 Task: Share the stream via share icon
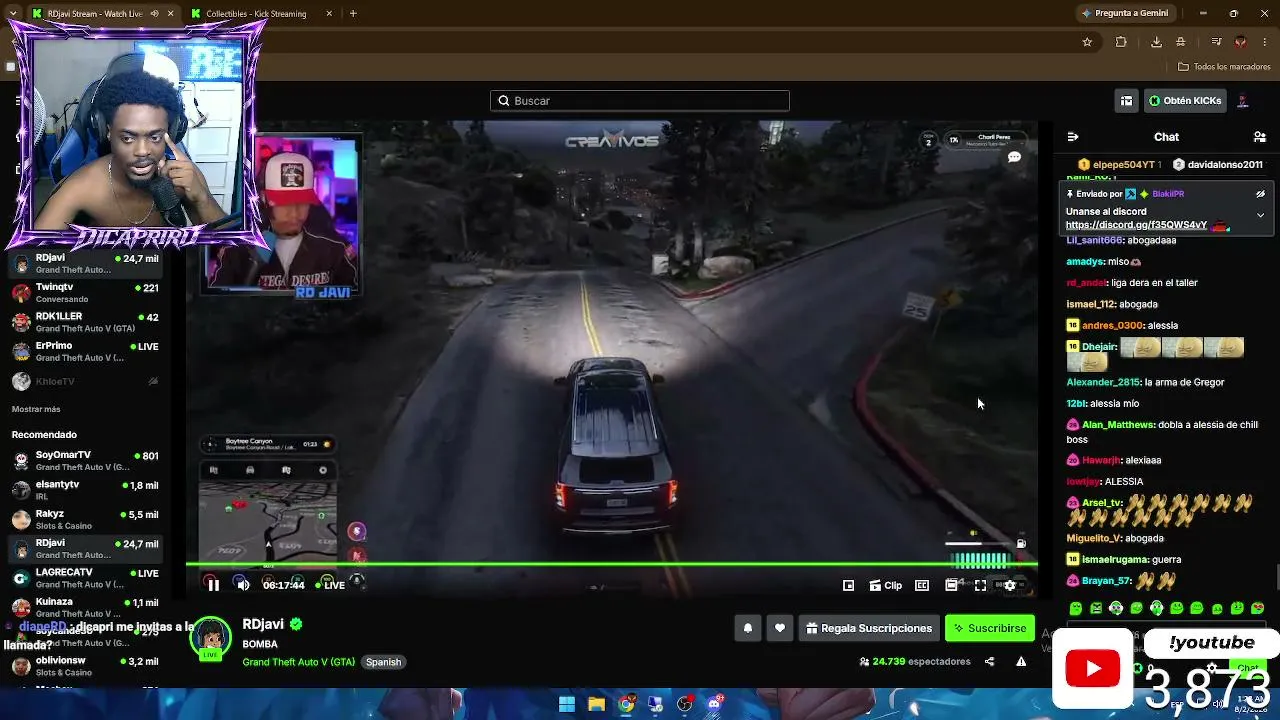tap(989, 661)
